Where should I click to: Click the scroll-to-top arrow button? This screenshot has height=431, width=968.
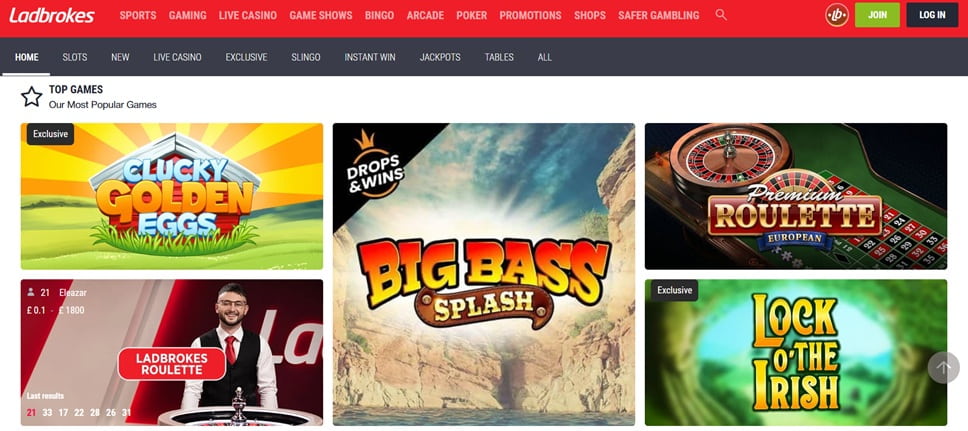[943, 368]
